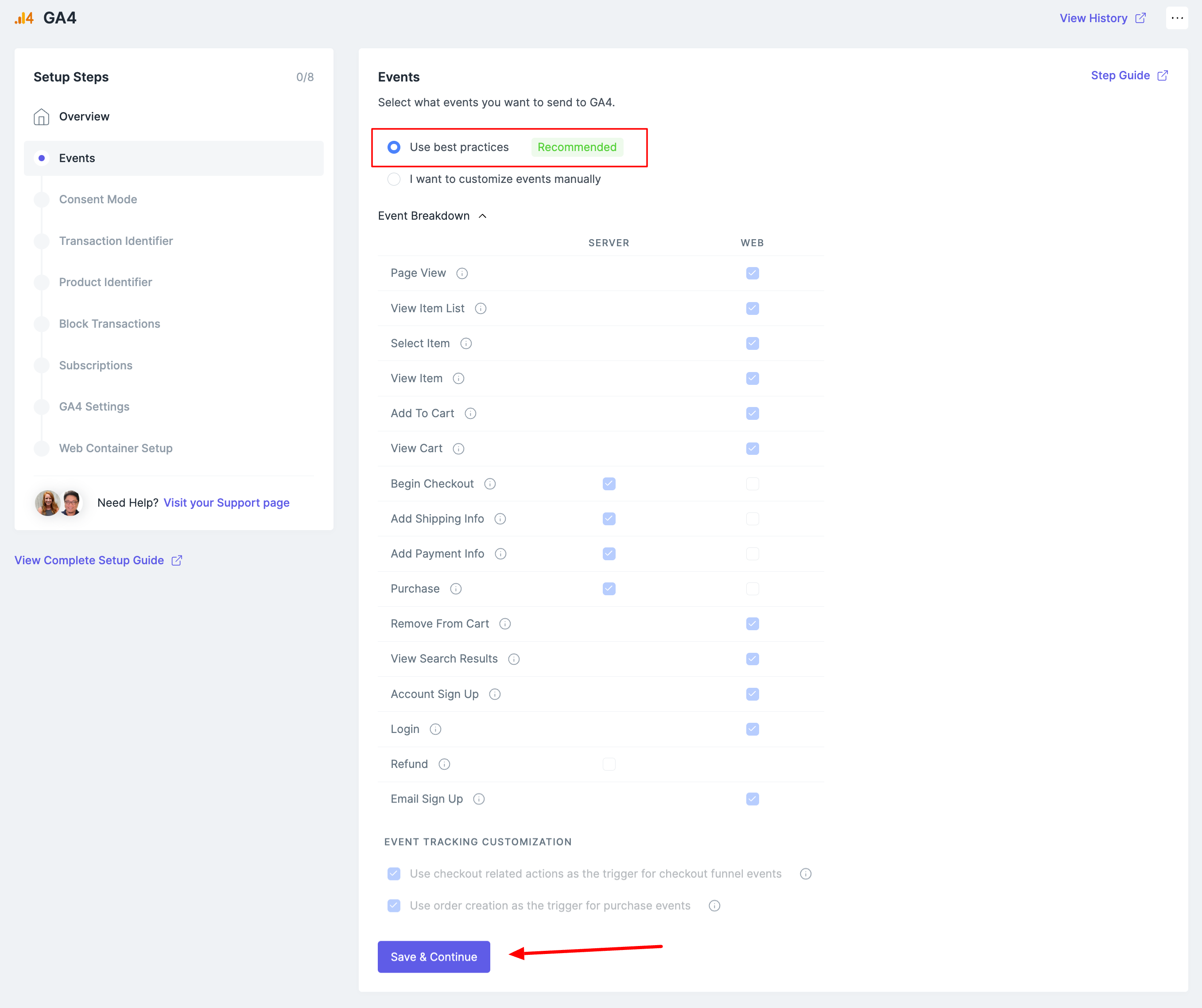The width and height of the screenshot is (1202, 1008).
Task: Click info icon for checkout funnel trigger
Action: (805, 874)
